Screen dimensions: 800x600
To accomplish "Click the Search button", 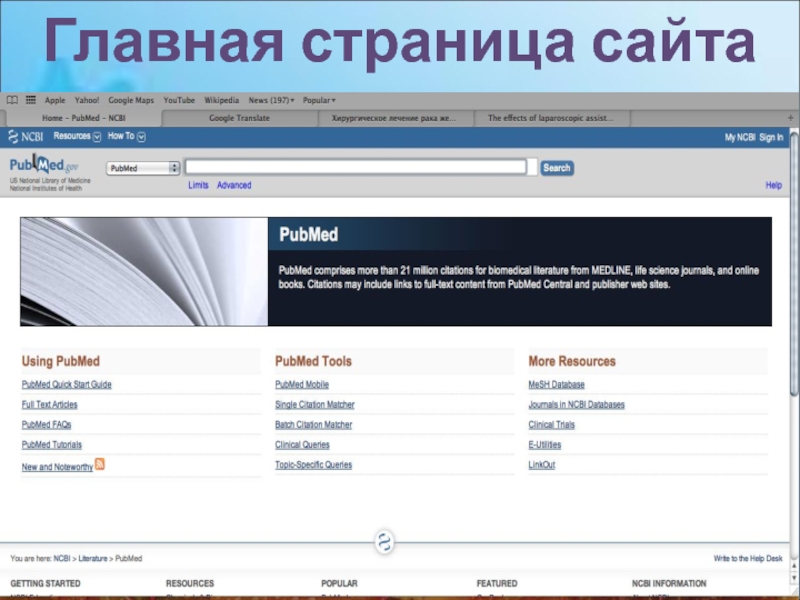I will pyautogui.click(x=557, y=168).
